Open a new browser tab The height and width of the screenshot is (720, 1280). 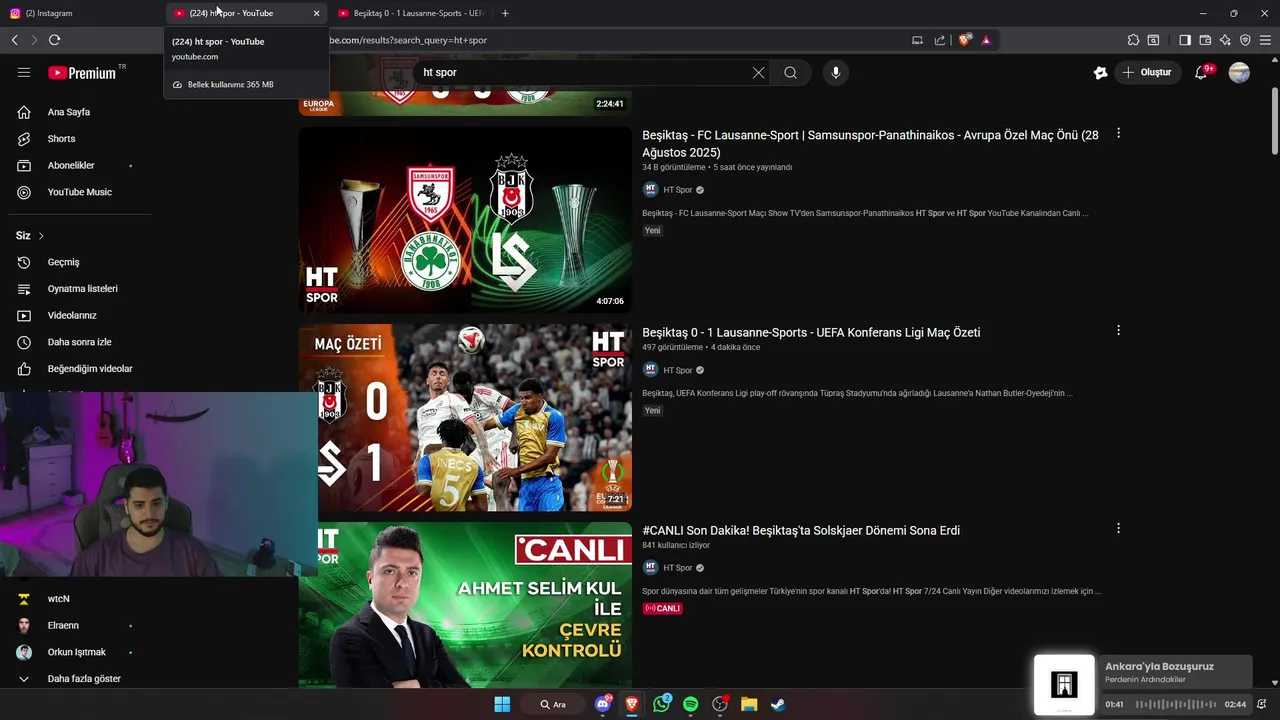point(505,13)
